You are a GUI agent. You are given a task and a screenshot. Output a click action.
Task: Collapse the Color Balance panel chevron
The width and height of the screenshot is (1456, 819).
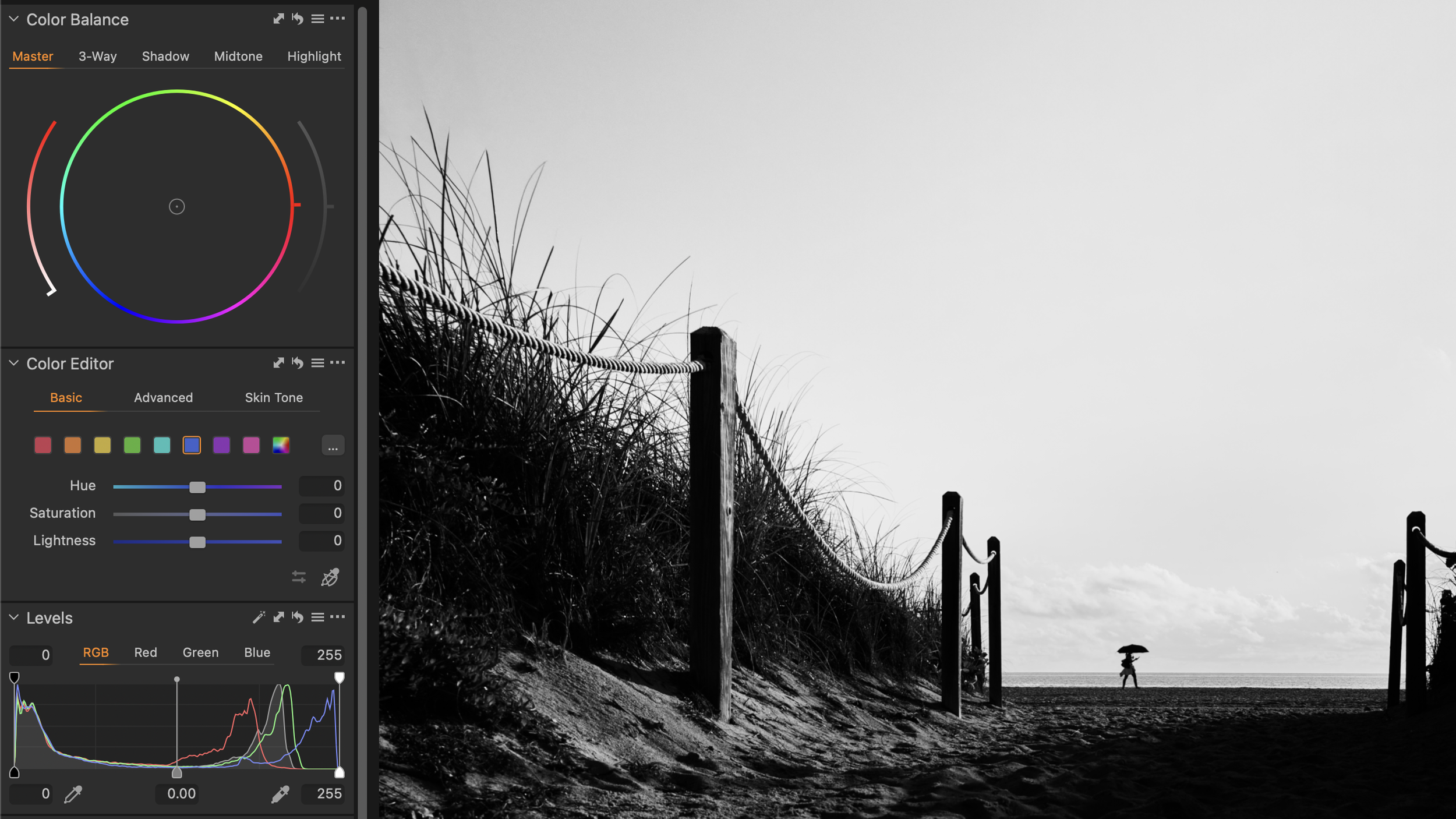[x=13, y=18]
